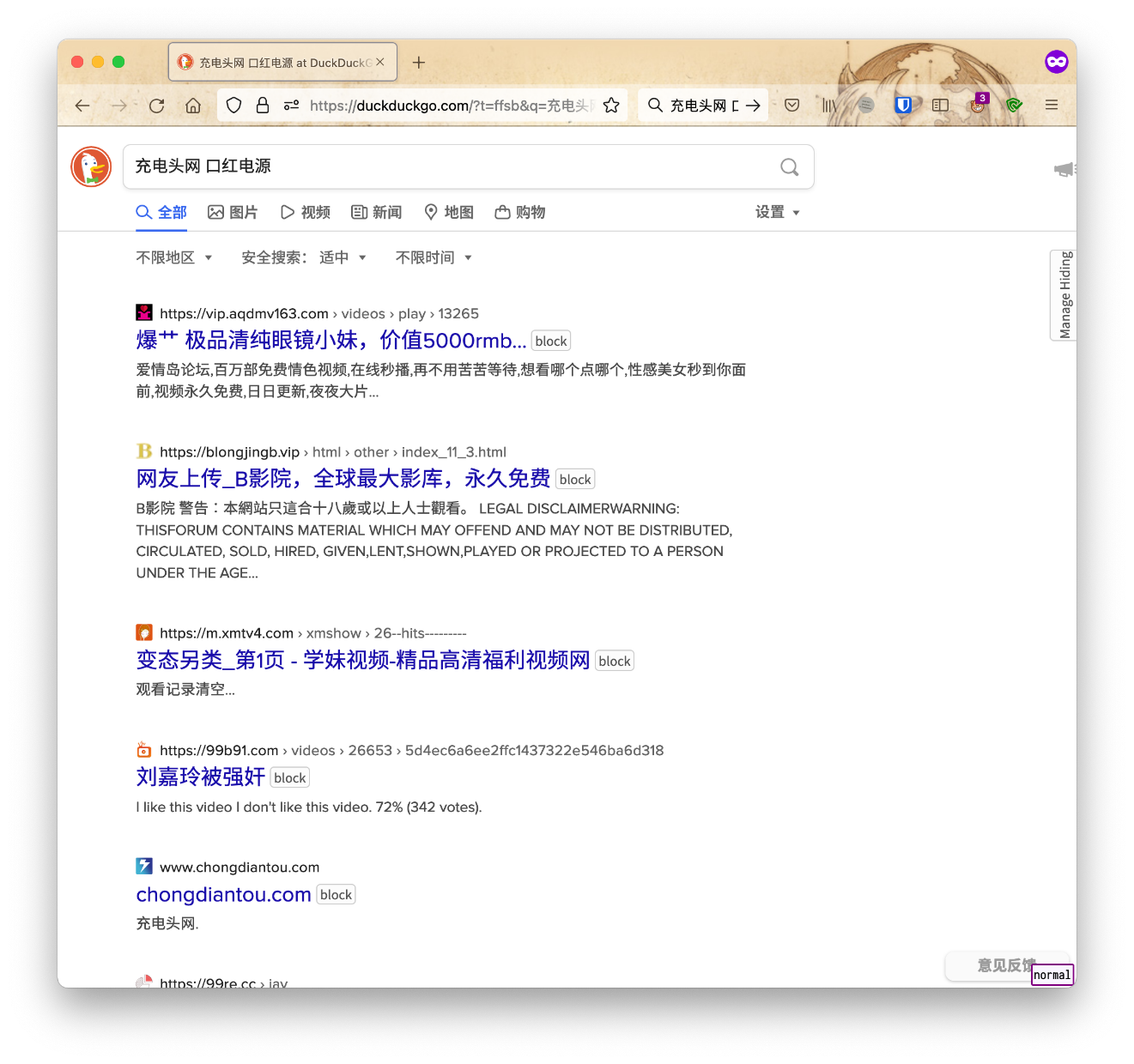
Task: Click block next to 刘嘉玲 result
Action: pos(290,778)
